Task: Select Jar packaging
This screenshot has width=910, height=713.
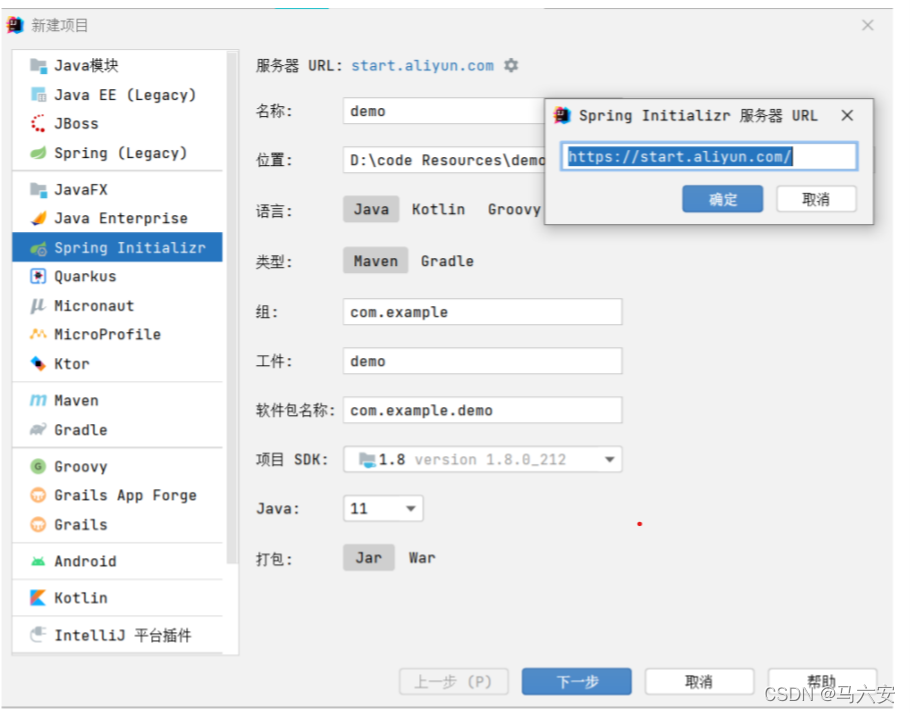Action: pyautogui.click(x=369, y=558)
